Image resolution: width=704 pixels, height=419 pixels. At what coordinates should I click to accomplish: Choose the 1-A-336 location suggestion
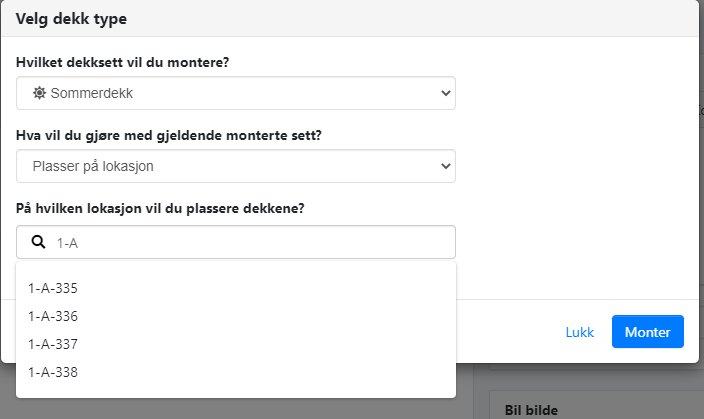pyautogui.click(x=54, y=316)
